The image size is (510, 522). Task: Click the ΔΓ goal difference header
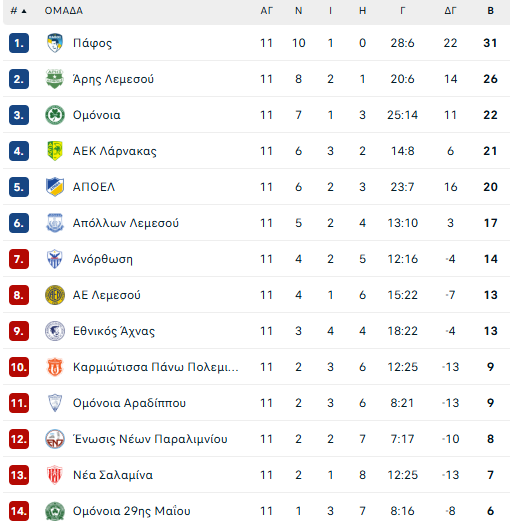(450, 11)
